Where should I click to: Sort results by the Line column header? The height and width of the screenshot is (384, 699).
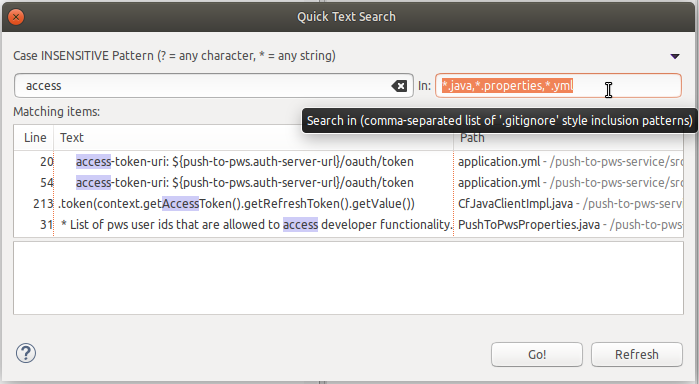click(x=34, y=138)
